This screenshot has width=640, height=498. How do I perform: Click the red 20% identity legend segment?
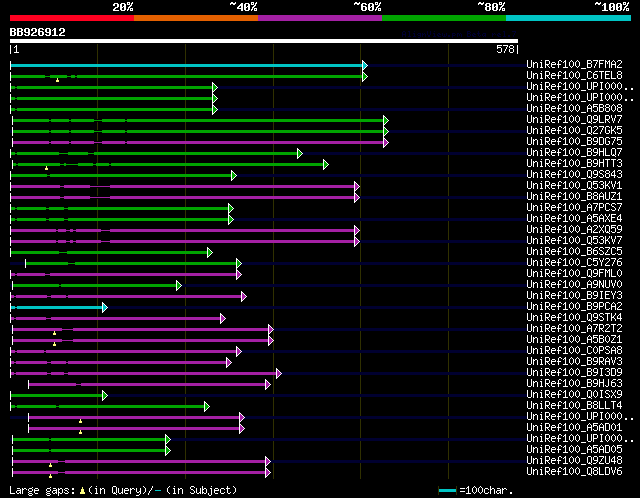(72, 18)
